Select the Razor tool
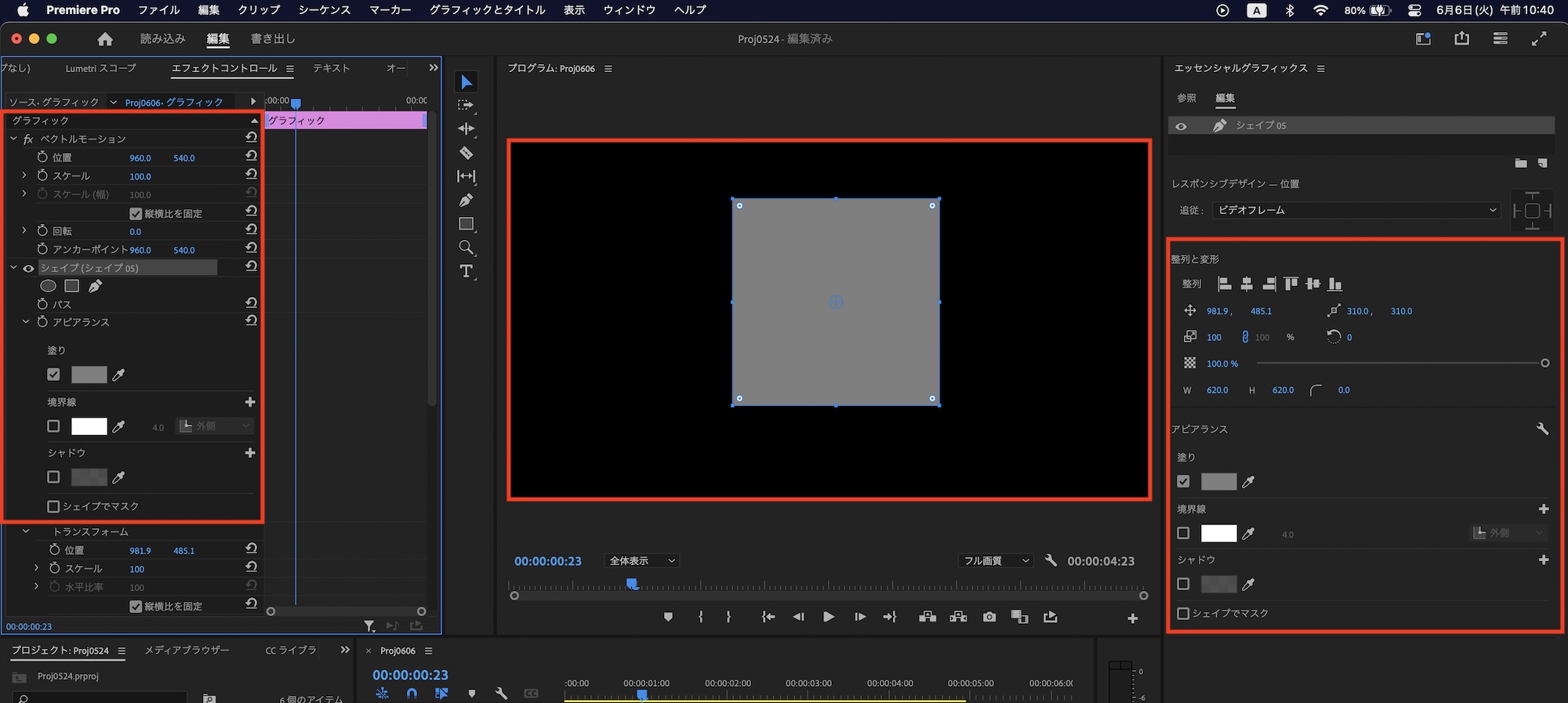The image size is (1568, 703). coord(466,153)
